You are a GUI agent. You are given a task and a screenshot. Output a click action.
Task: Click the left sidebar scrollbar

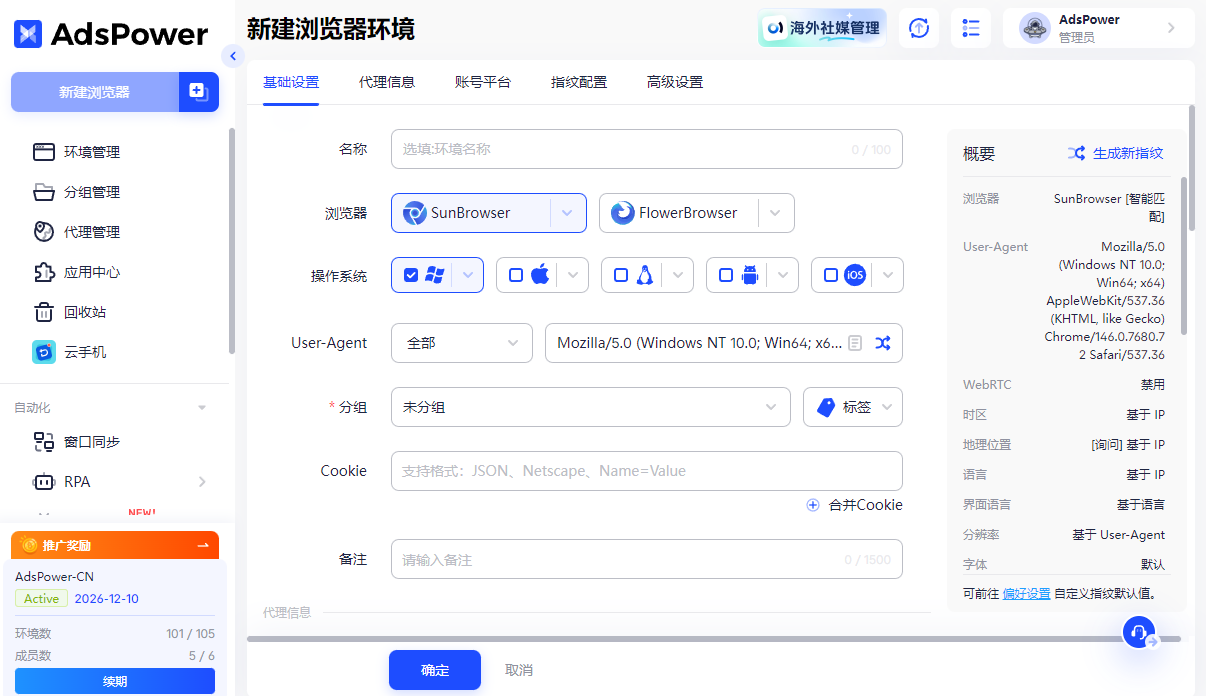(232, 240)
